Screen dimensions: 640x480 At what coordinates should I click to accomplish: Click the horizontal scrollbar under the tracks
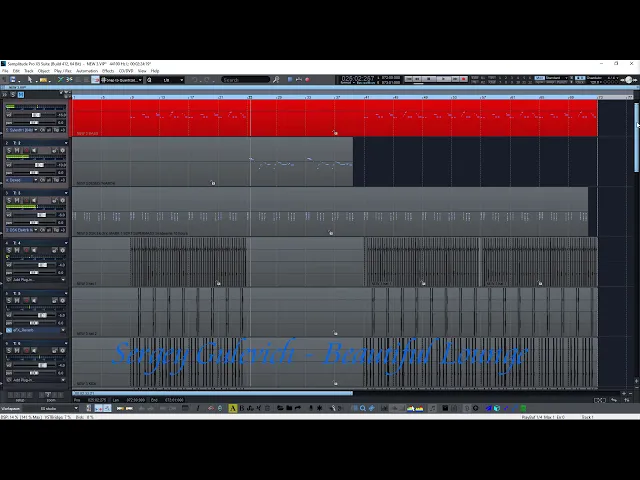click(x=213, y=393)
